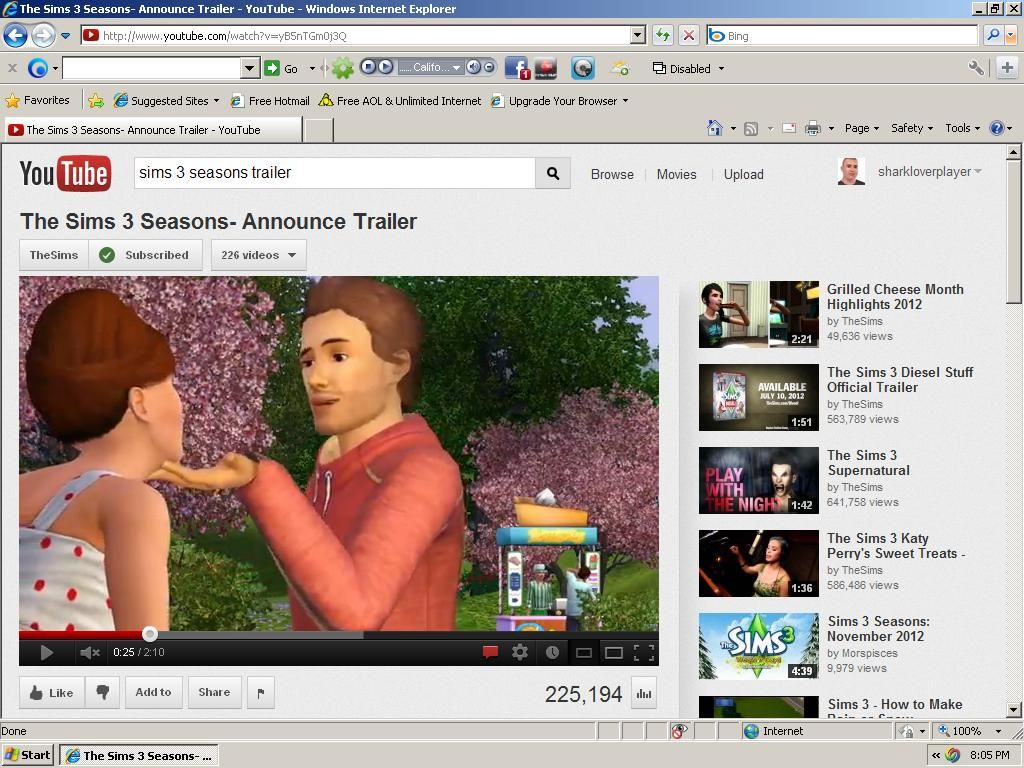The image size is (1024, 768).
Task: Open the Page menu
Action: (861, 128)
